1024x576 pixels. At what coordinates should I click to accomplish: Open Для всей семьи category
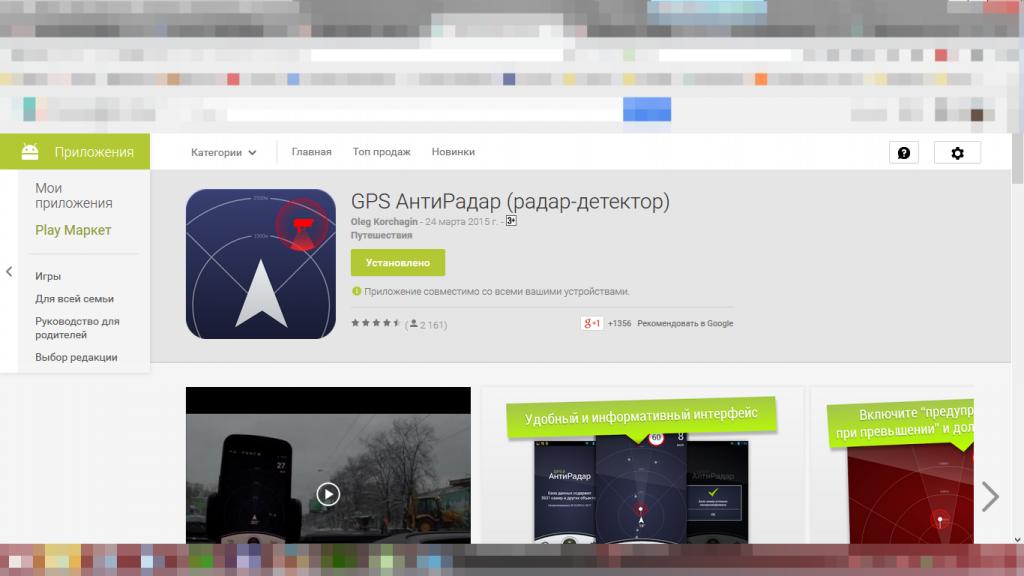74,298
